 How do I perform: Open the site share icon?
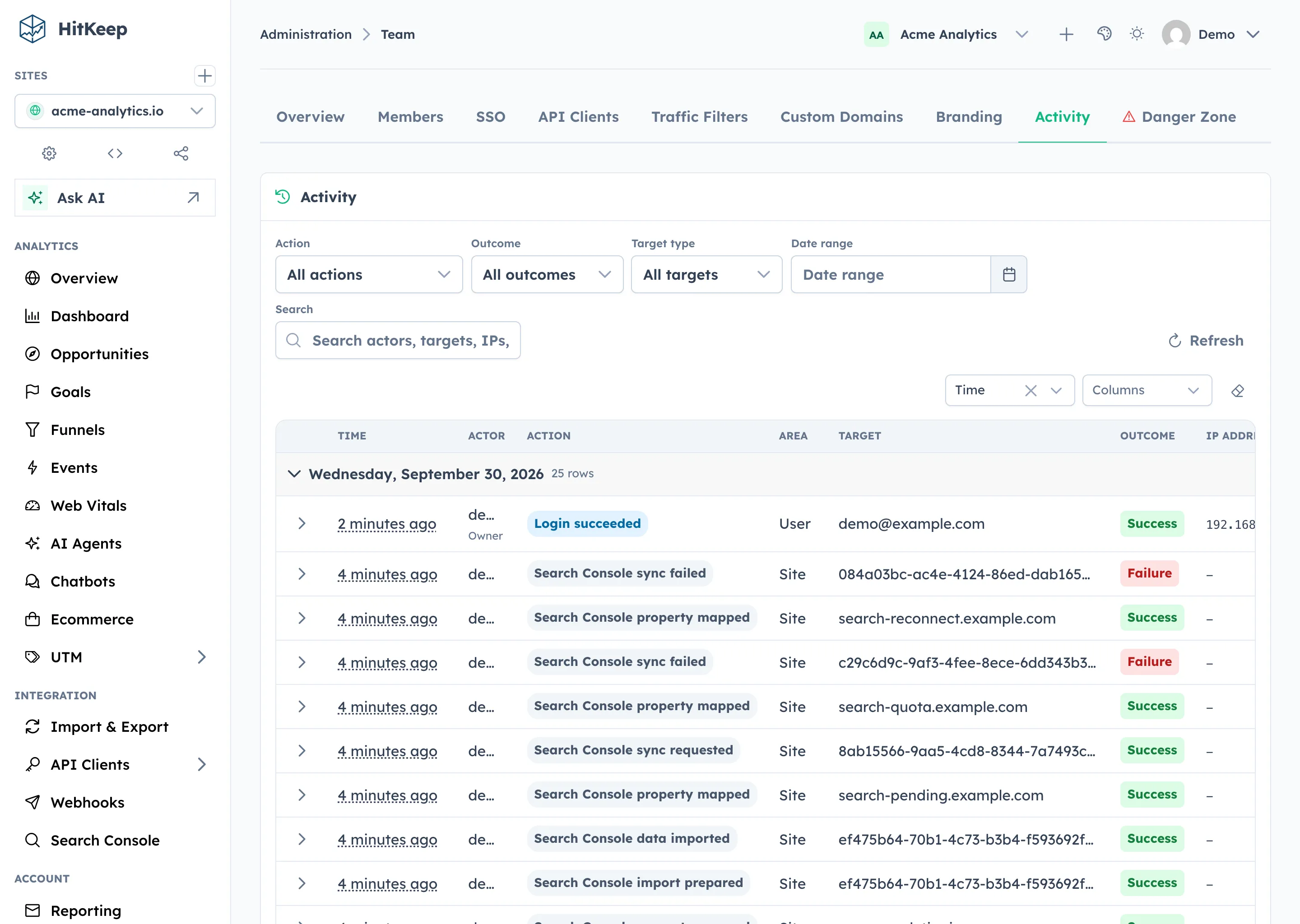tap(181, 153)
